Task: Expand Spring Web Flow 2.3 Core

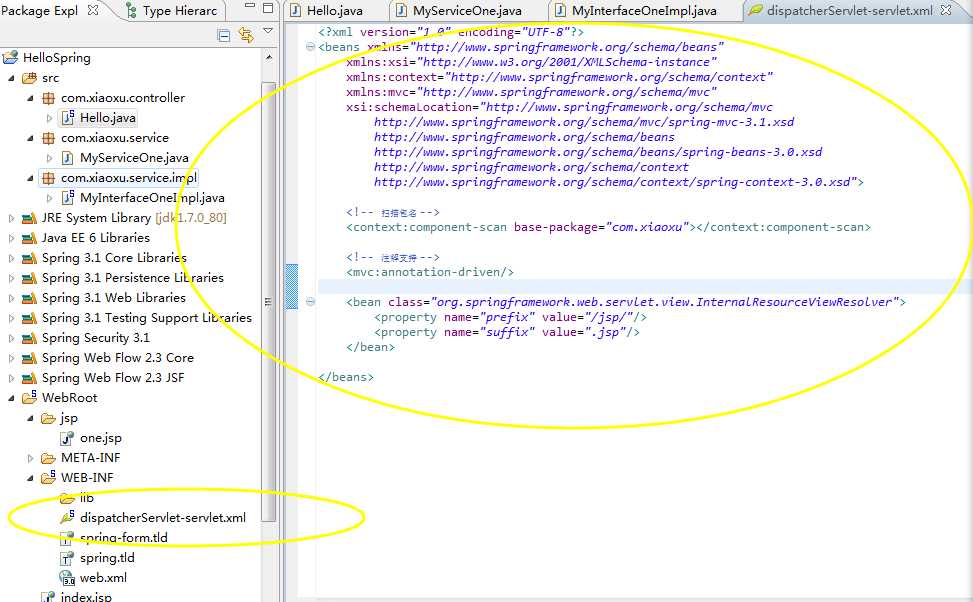Action: [x=11, y=358]
